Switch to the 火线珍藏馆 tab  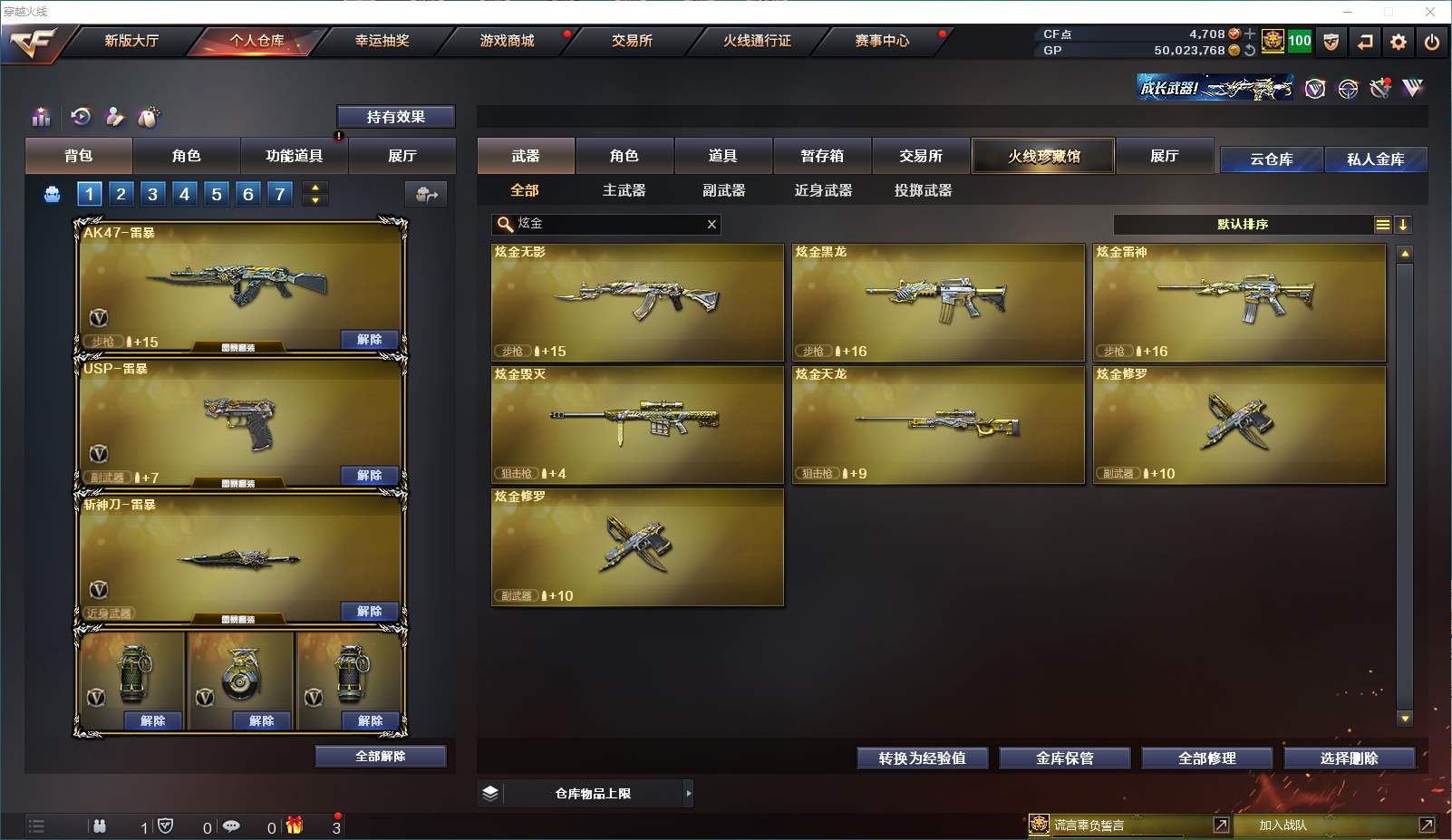pos(1043,156)
